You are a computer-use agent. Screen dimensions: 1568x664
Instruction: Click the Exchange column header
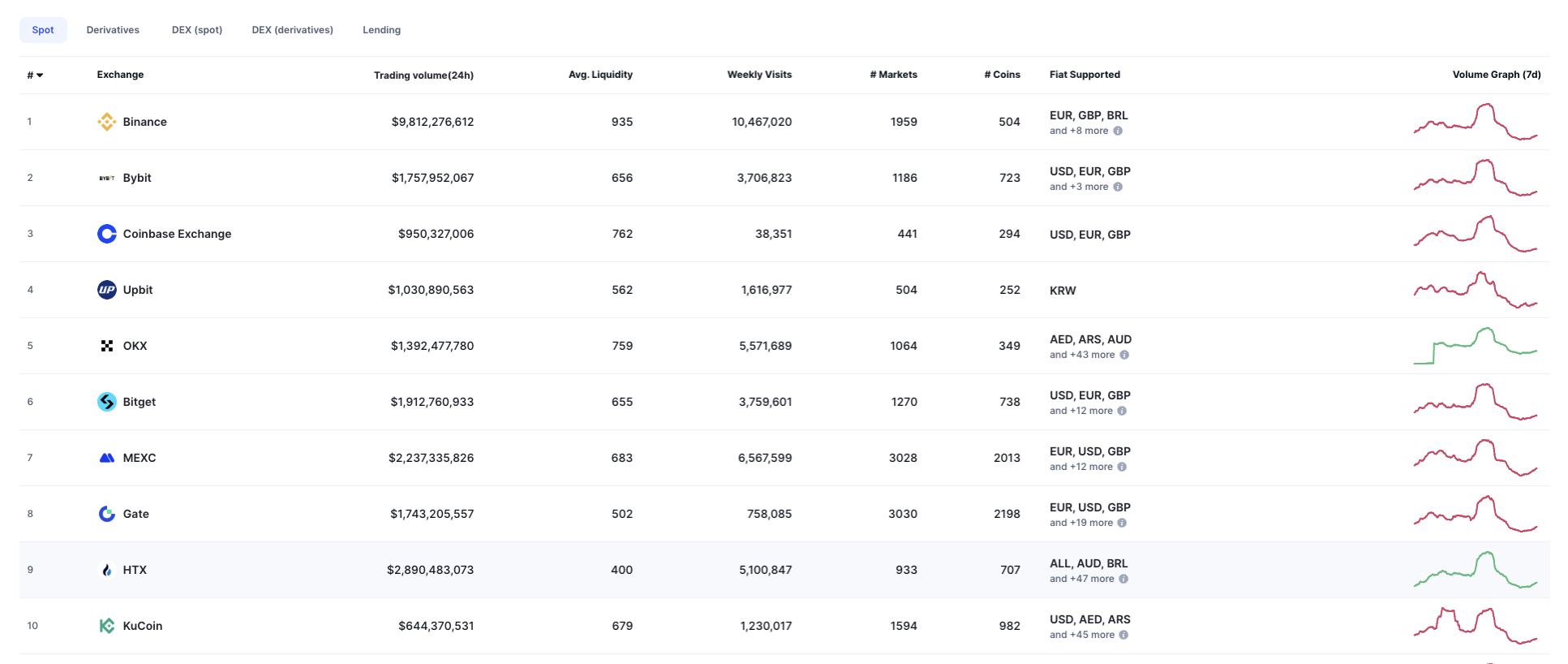[x=120, y=75]
